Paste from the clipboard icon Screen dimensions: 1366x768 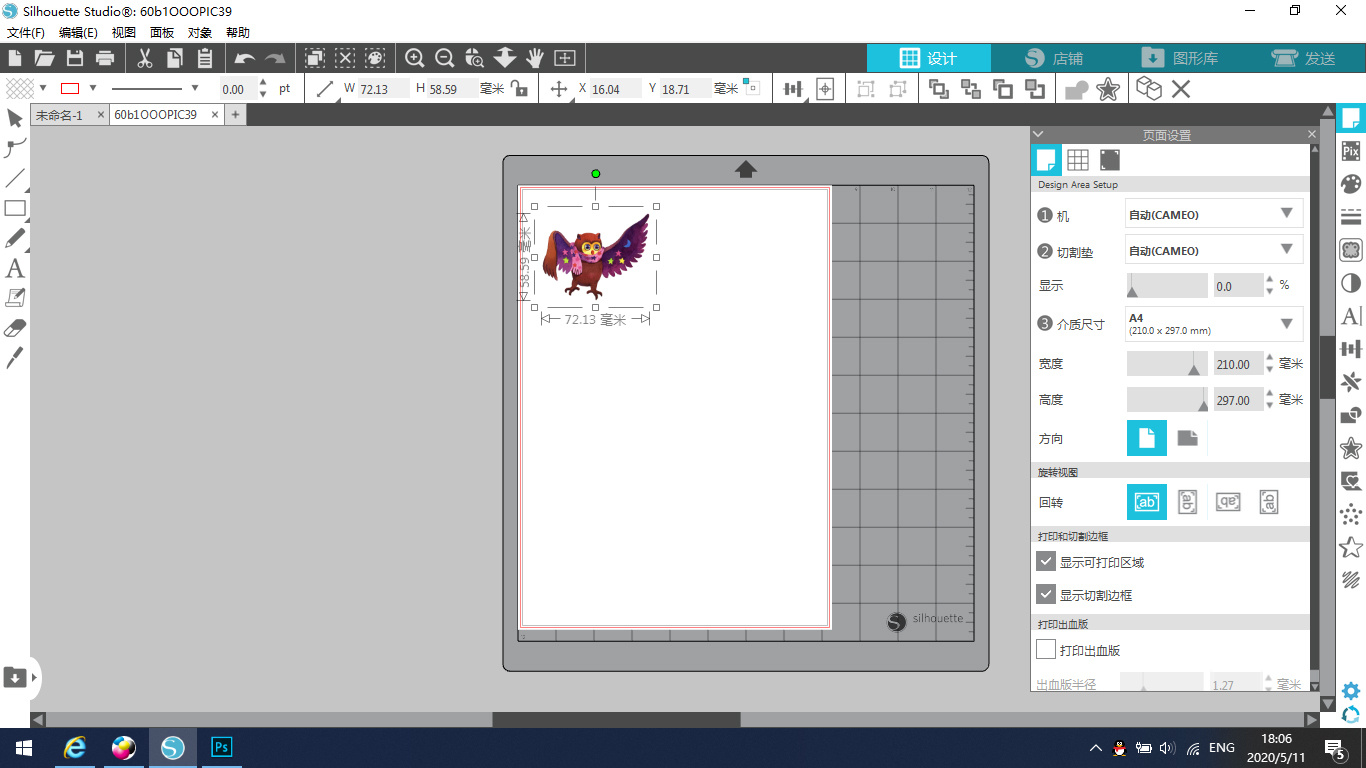pos(205,58)
